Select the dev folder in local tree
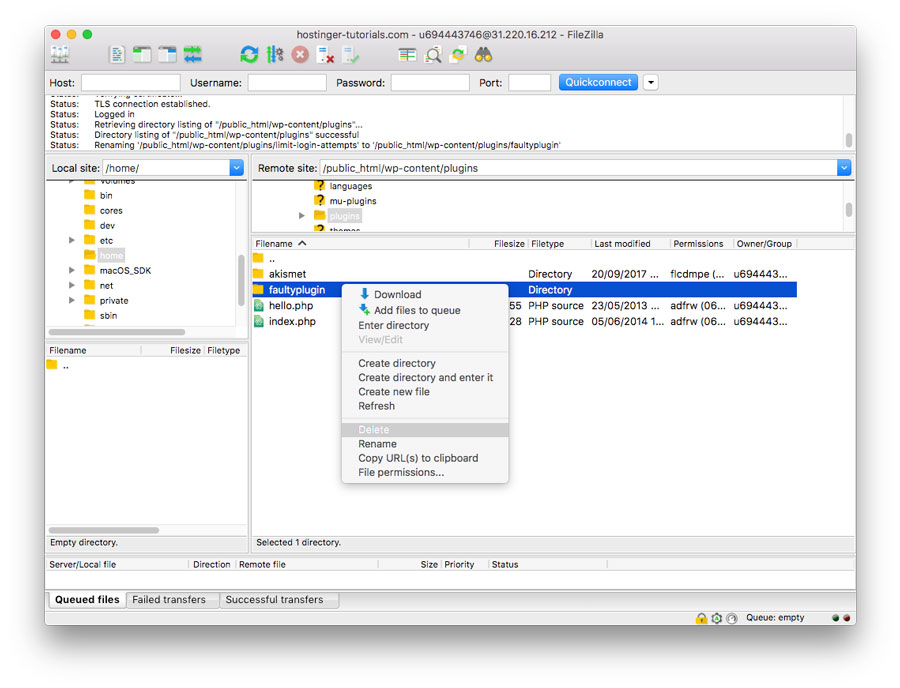The height and width of the screenshot is (688, 900). pyautogui.click(x=100, y=226)
